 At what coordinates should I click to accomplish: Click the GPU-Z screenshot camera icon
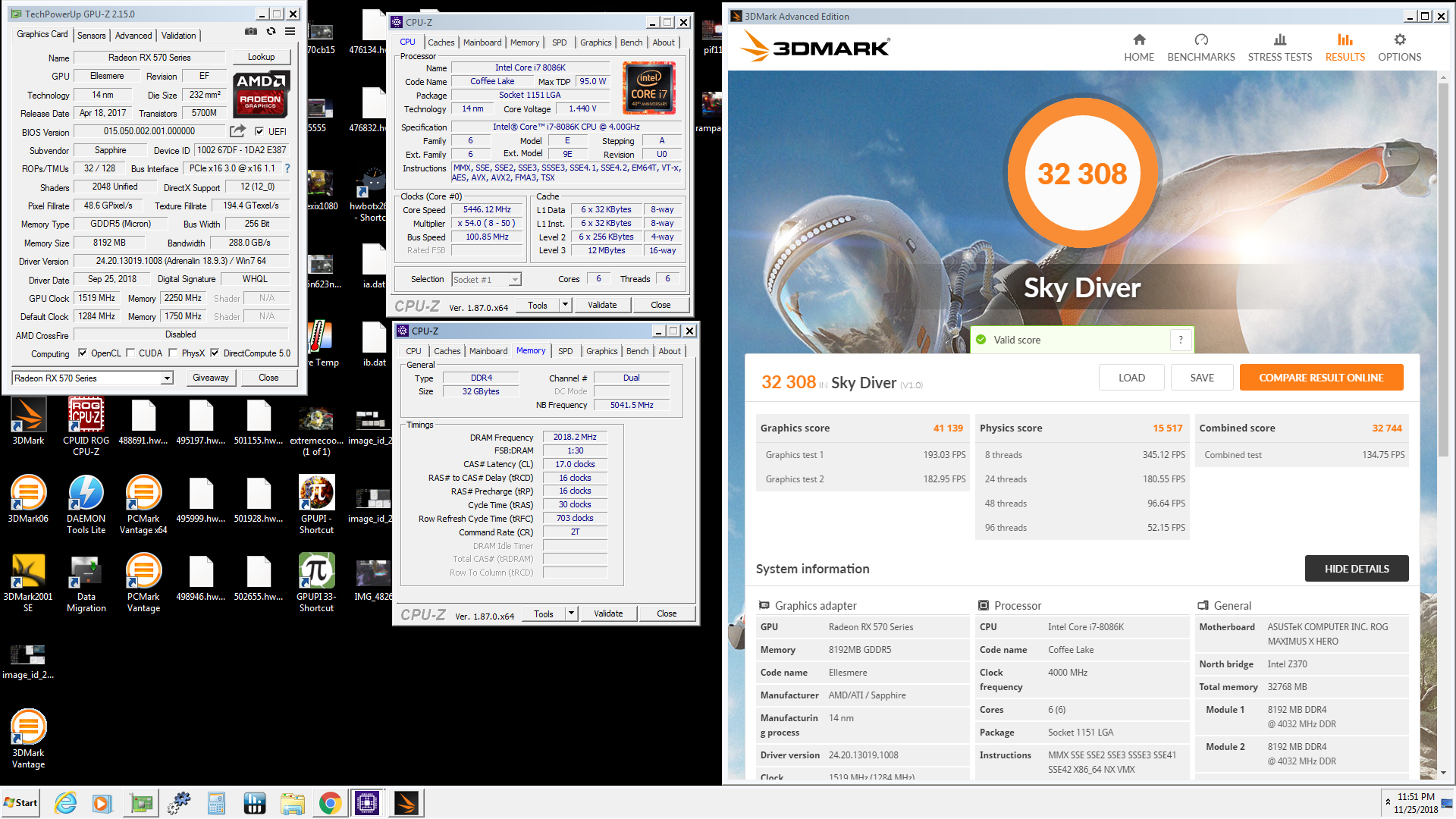pyautogui.click(x=251, y=32)
